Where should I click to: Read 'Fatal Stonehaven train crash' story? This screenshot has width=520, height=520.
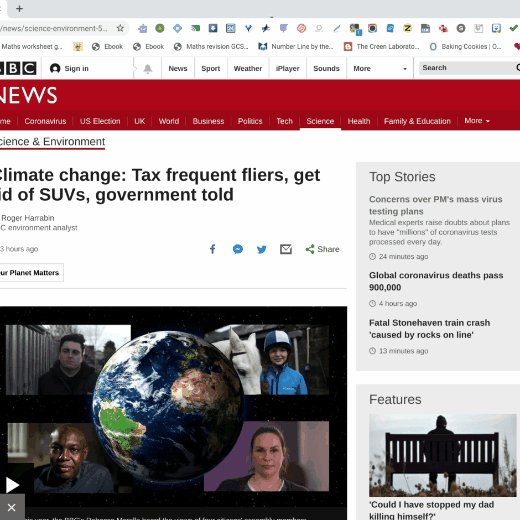429,329
